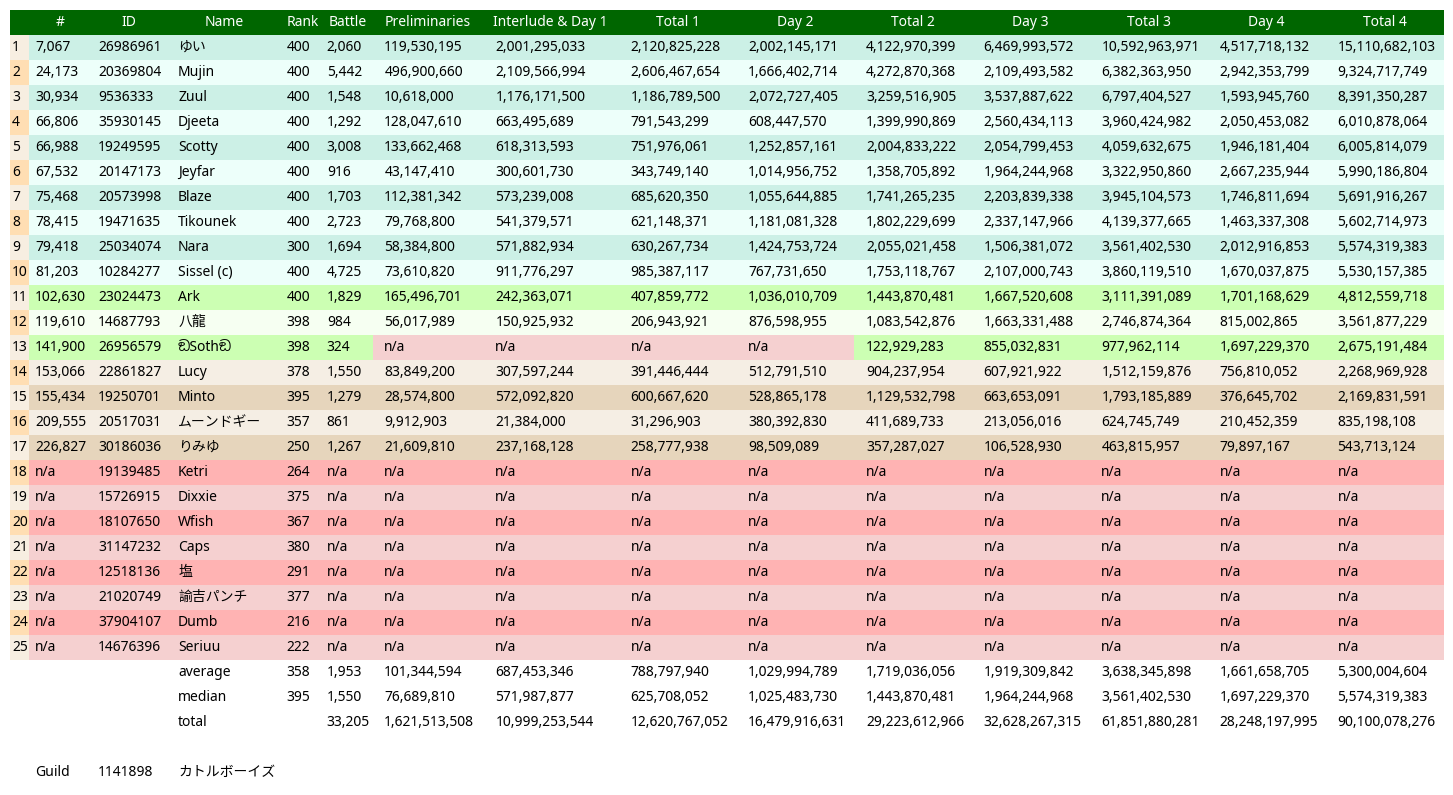Select the "Rank" column header
The width and height of the screenshot is (1453, 795).
click(x=302, y=21)
